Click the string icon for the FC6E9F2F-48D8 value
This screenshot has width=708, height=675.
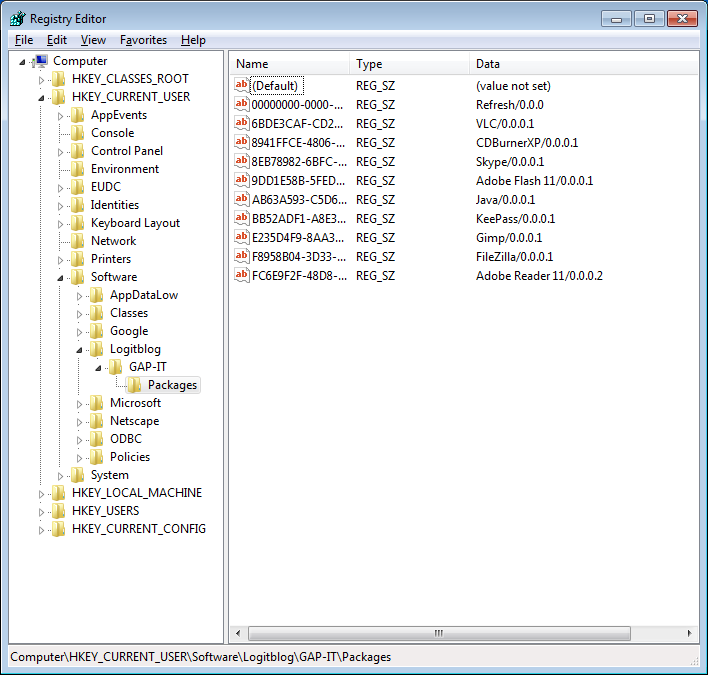click(242, 275)
